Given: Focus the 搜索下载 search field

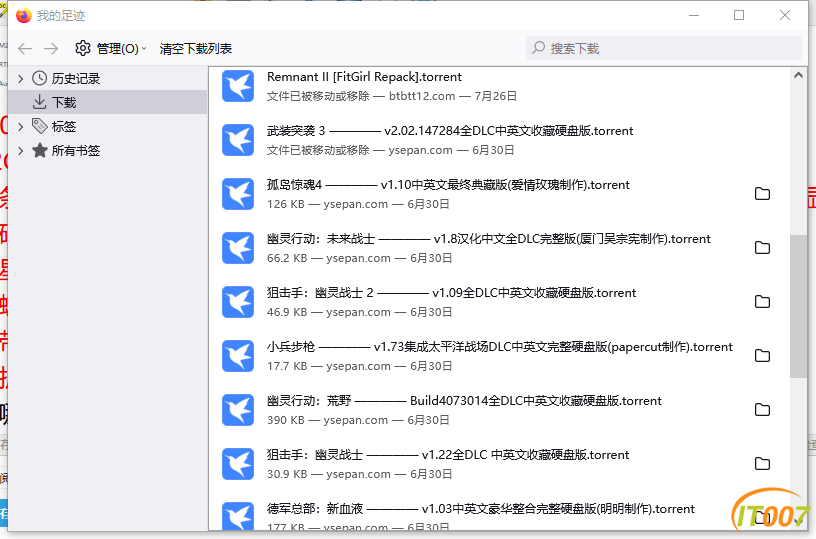Looking at the screenshot, I should point(664,48).
